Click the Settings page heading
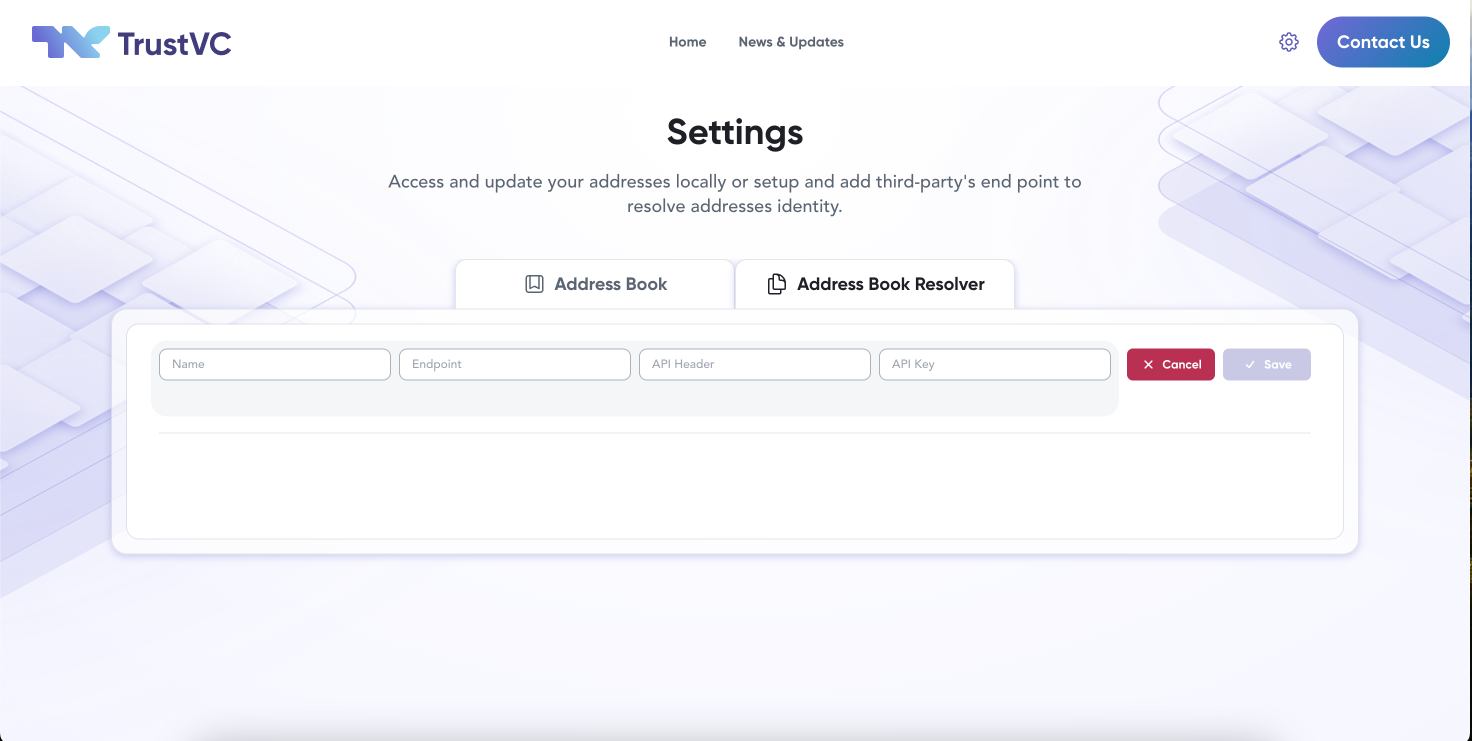This screenshot has width=1472, height=741. tap(735, 132)
